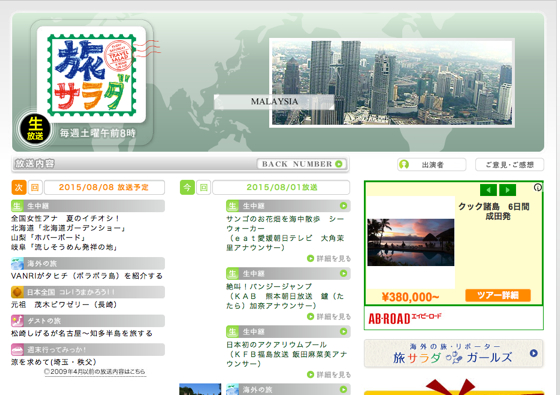Viewport: 560px width, 395px height.
Task: Open 旅サラダガールズ banner
Action: (x=454, y=353)
